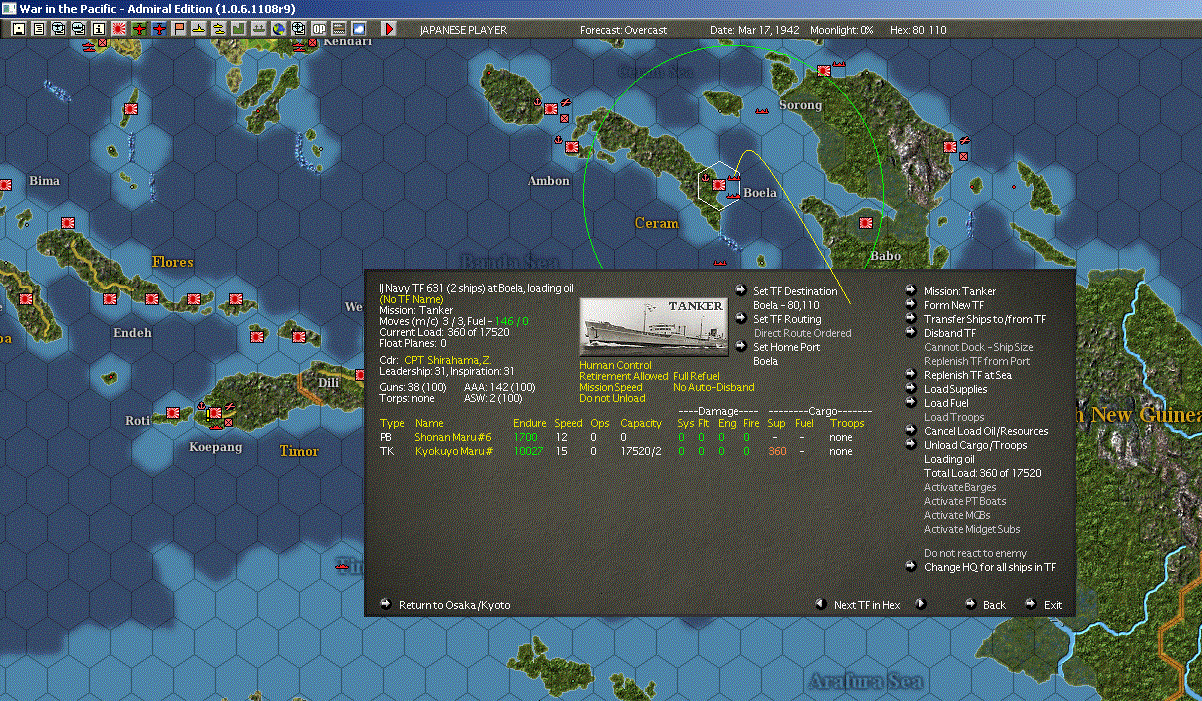Click the yellow submarine silhouette toolbar icon
Image resolution: width=1202 pixels, height=701 pixels.
click(199, 29)
